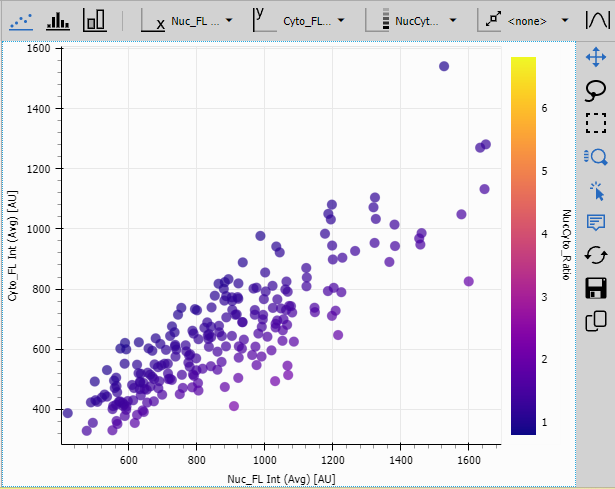Click the y-axis tick label 1400
This screenshot has height=489, width=615.
point(38,109)
